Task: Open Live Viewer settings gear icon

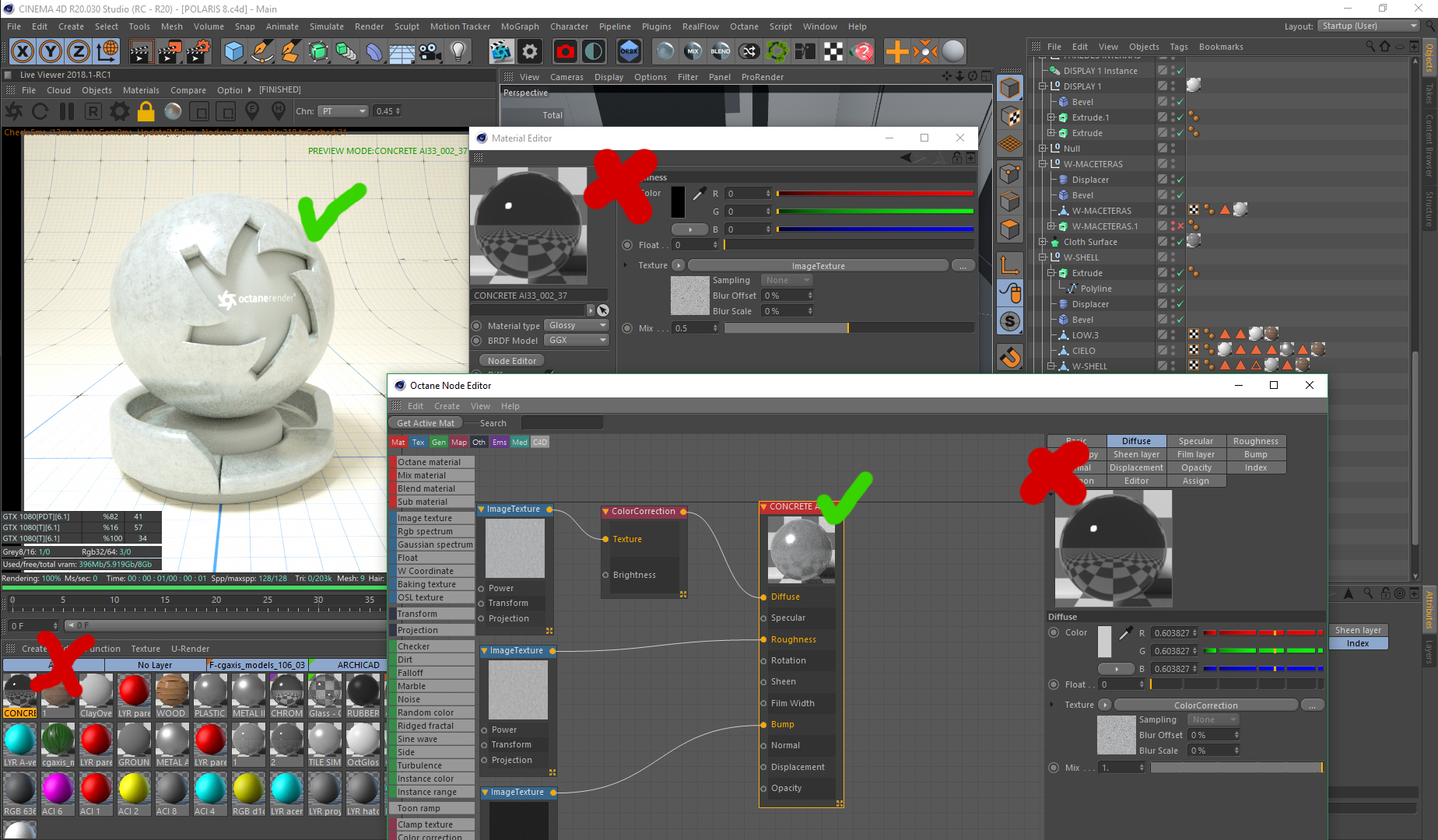Action: point(119,112)
